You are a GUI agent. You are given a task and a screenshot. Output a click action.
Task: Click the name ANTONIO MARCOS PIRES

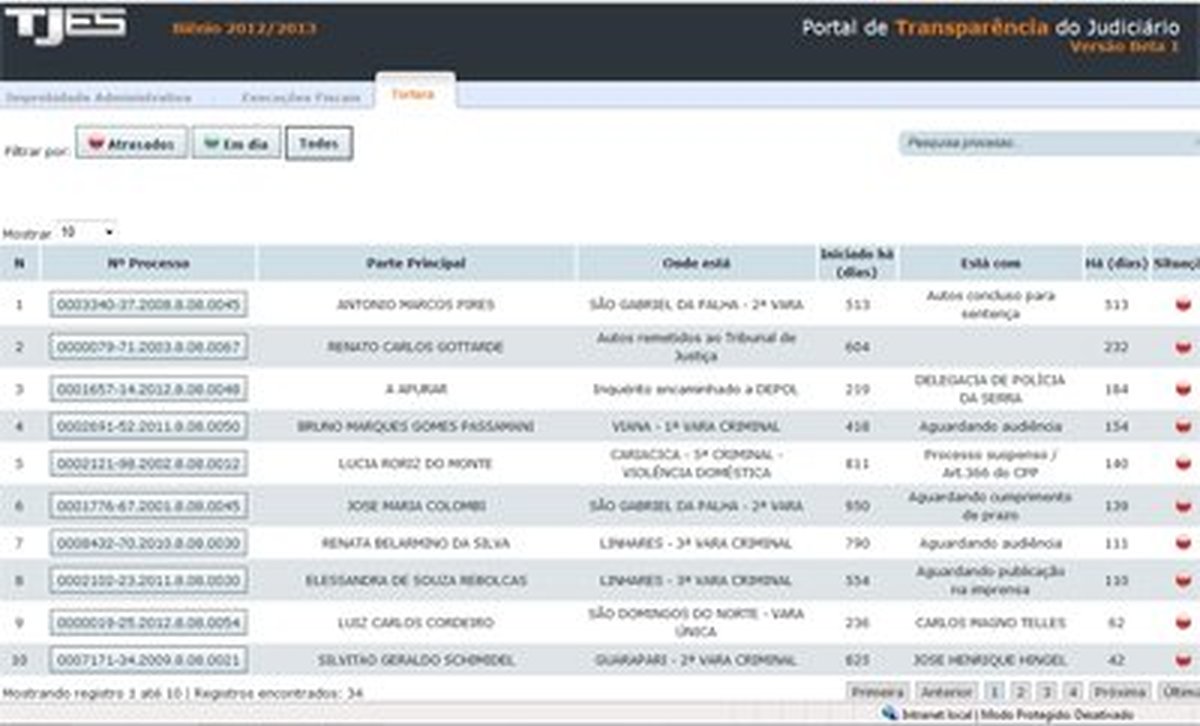[x=415, y=305]
